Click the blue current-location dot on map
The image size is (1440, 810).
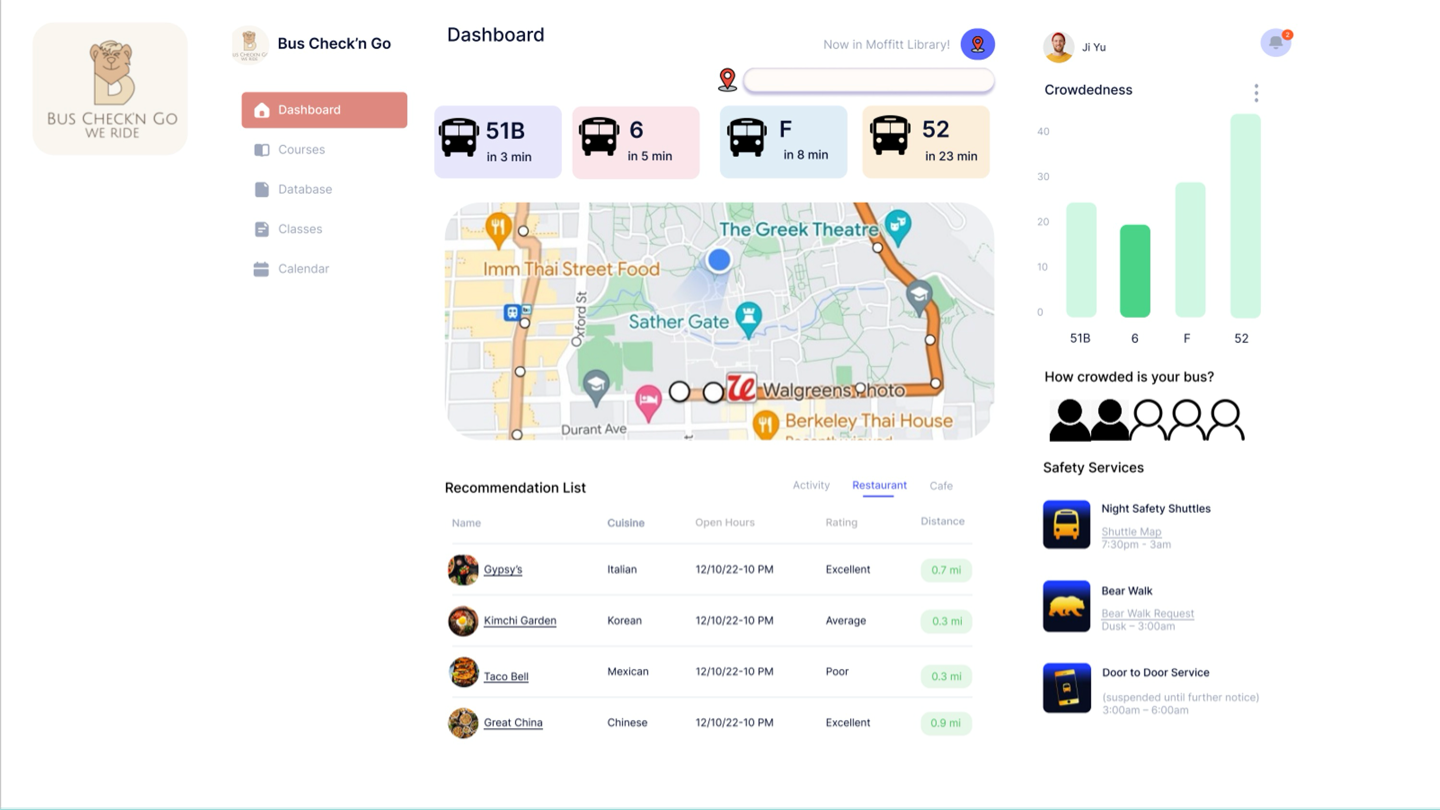718,260
